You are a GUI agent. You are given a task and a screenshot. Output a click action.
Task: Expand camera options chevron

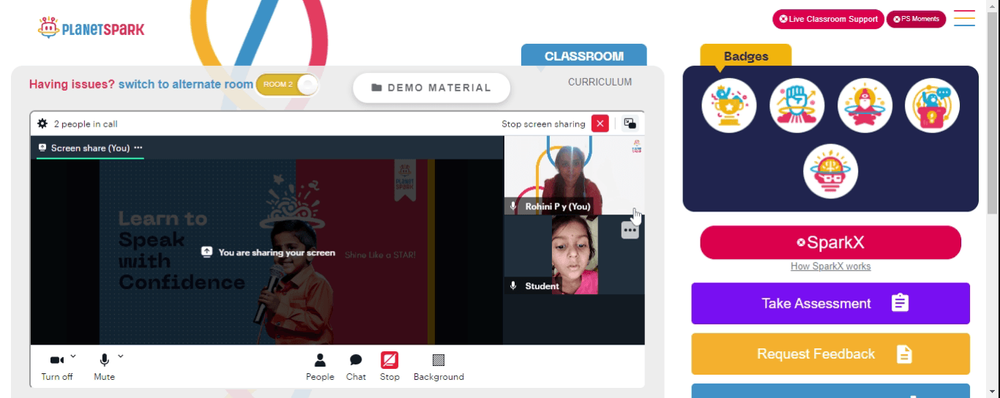[x=73, y=356]
